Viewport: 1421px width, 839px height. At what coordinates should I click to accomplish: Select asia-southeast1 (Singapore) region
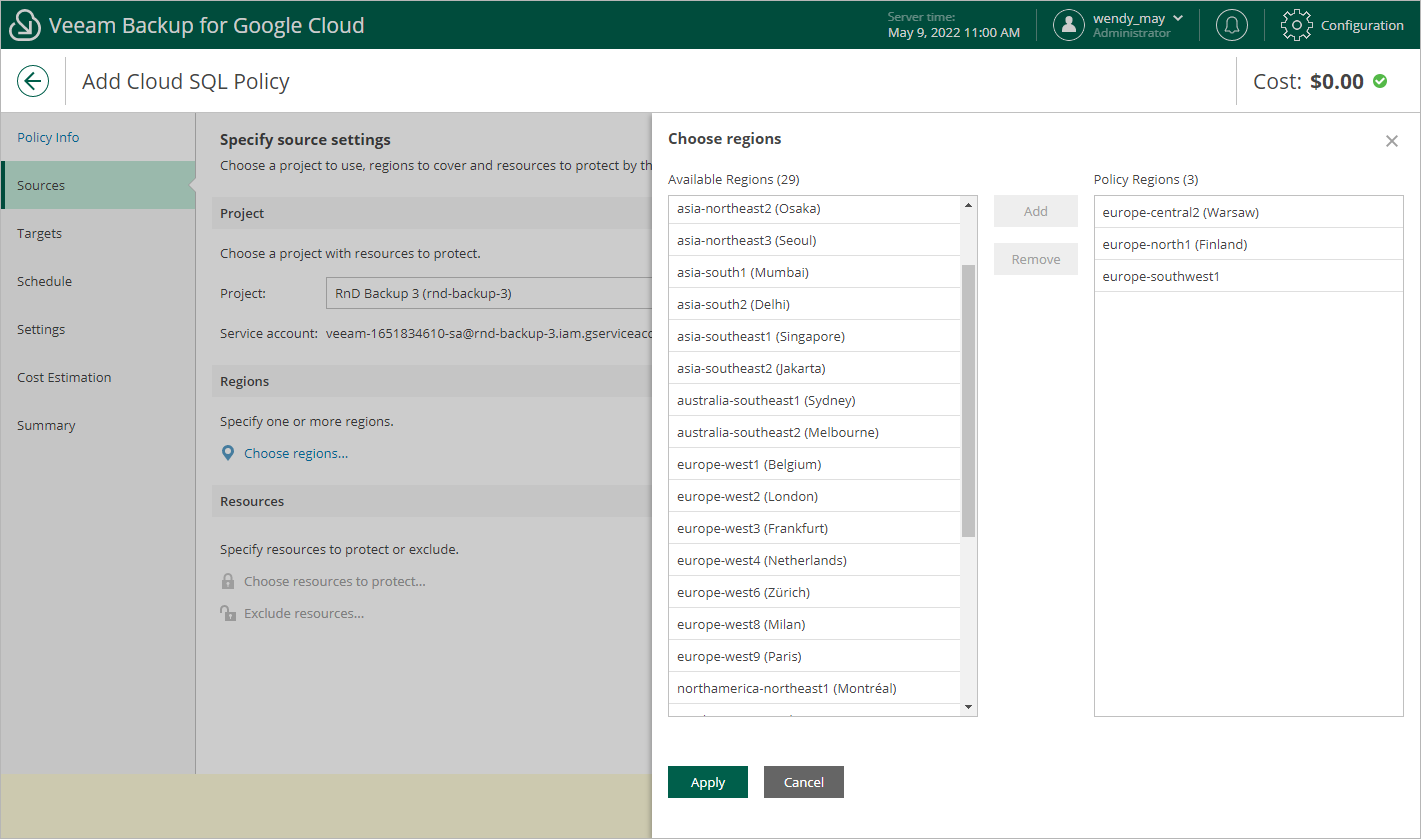click(x=814, y=336)
